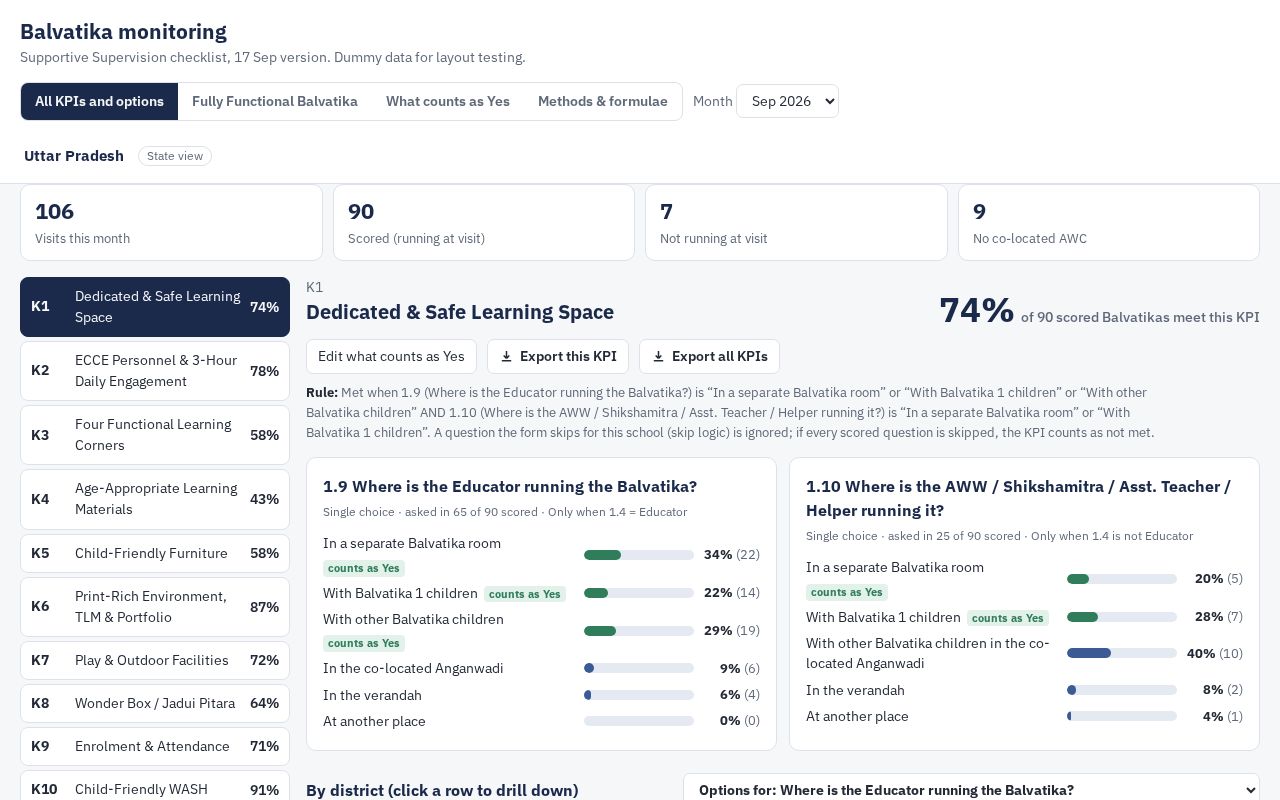Click the Export all KPIs button
The image size is (1280, 800).
710,357
